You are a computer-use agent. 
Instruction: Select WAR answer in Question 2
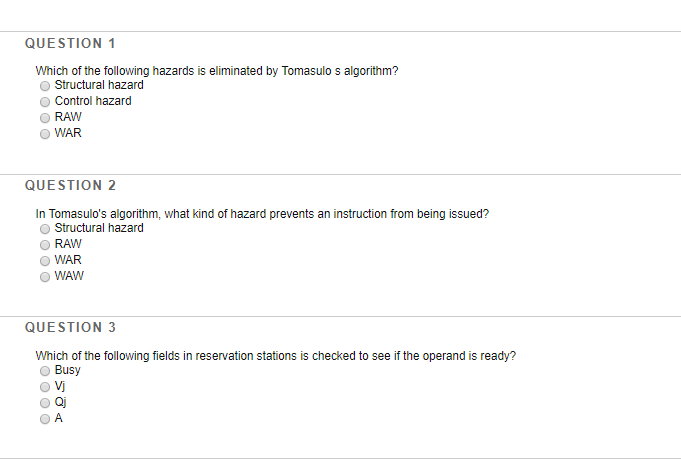(45, 261)
